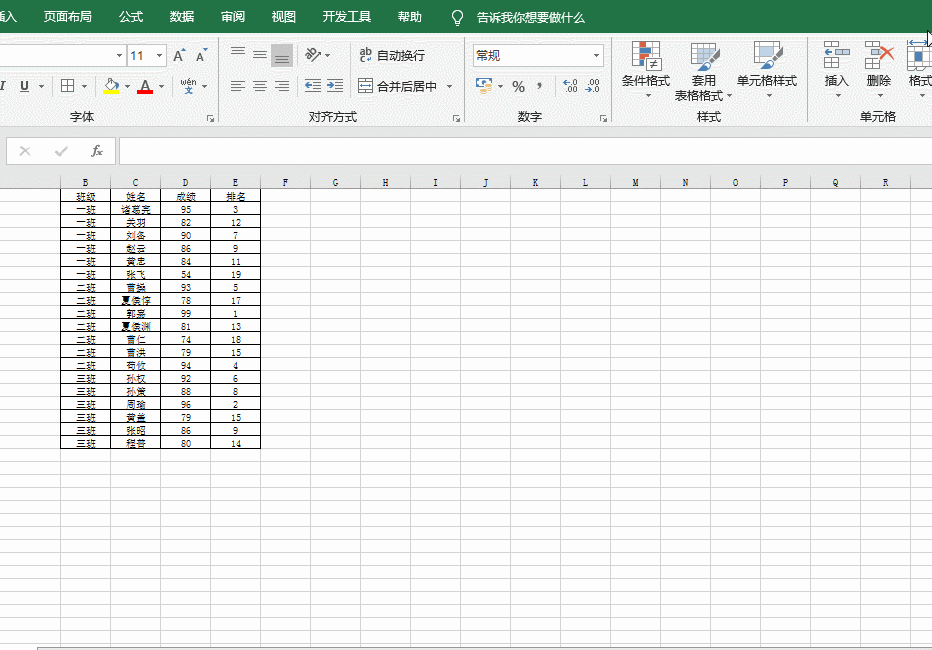Increase the cell indent
Screen dimensions: 932x650
pyautogui.click(x=335, y=86)
